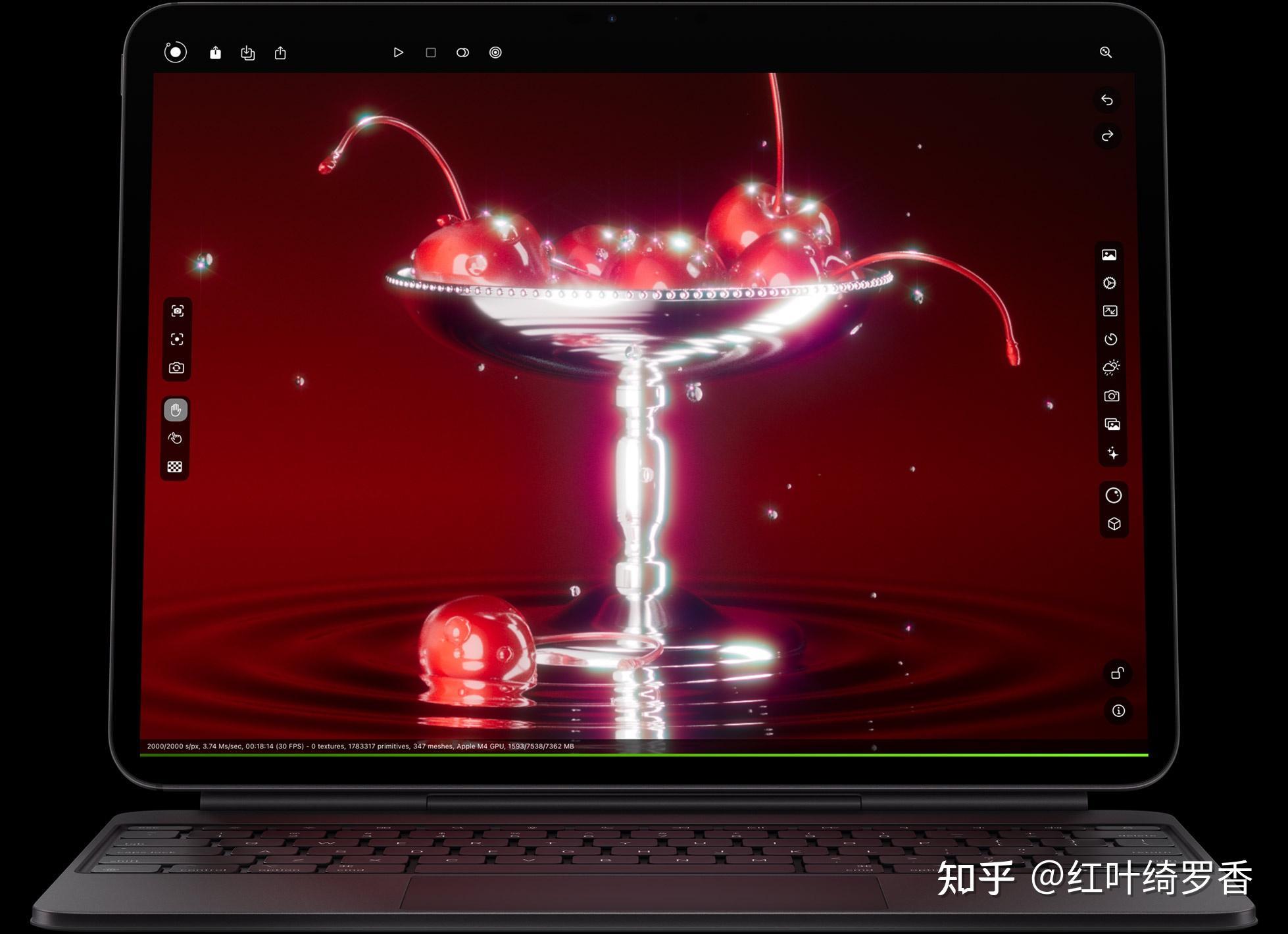Open the sparkle post-processing effects icon
Screen dimensions: 1288x934
tap(1112, 453)
